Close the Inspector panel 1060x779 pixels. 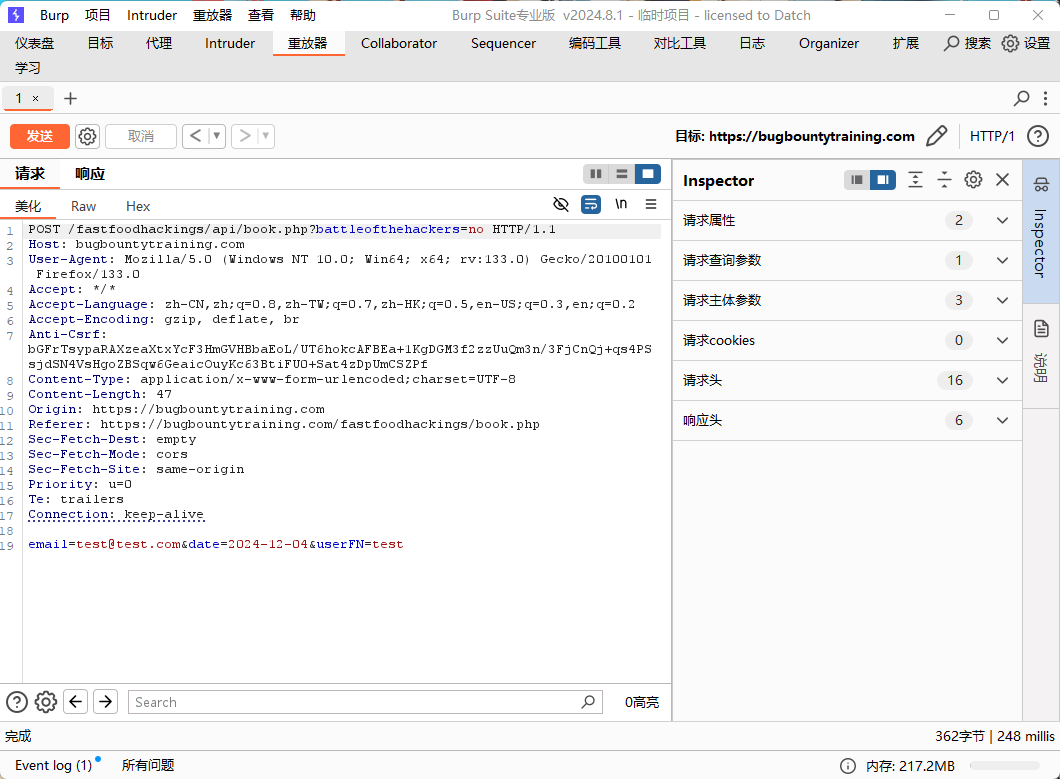[1003, 180]
